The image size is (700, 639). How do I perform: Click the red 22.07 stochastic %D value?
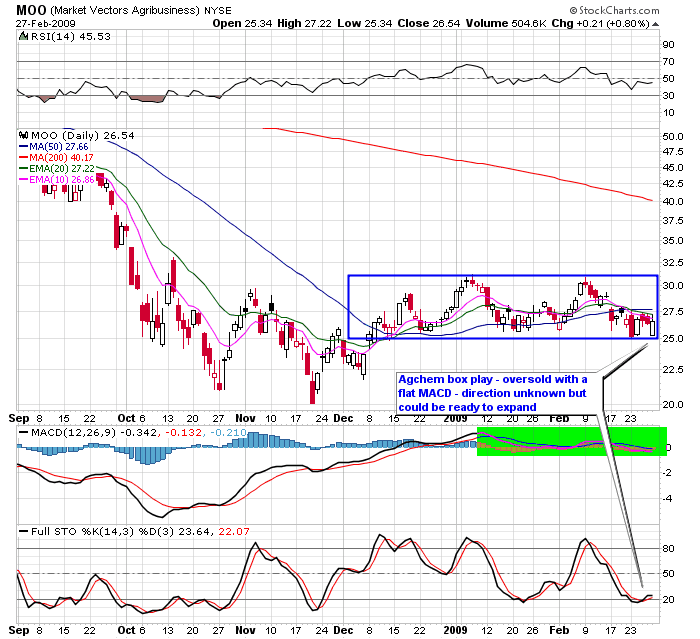coord(234,531)
